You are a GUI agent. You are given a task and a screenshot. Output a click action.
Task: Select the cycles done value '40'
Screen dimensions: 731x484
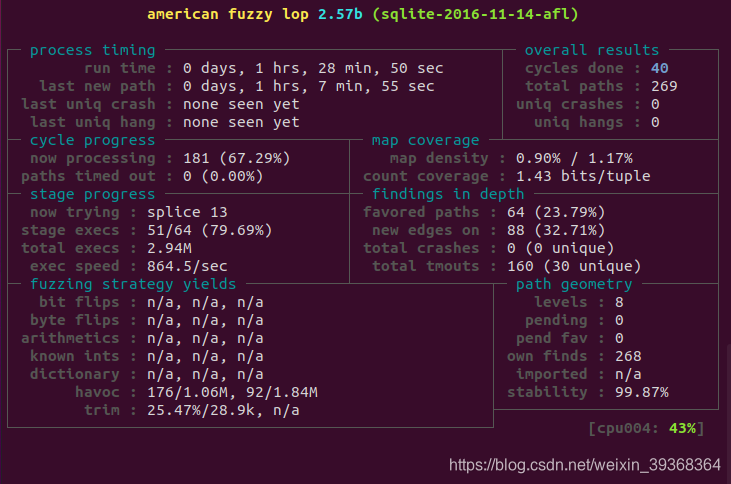660,69
